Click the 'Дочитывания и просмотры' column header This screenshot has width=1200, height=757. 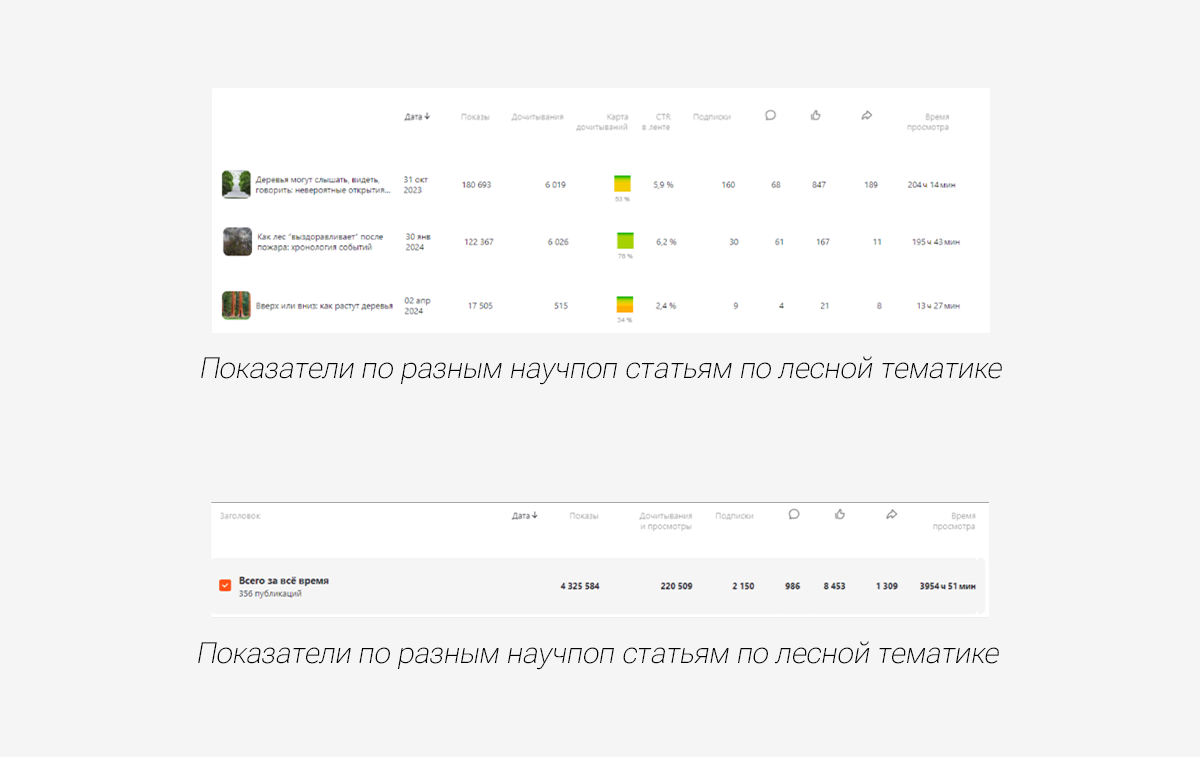[x=665, y=521]
